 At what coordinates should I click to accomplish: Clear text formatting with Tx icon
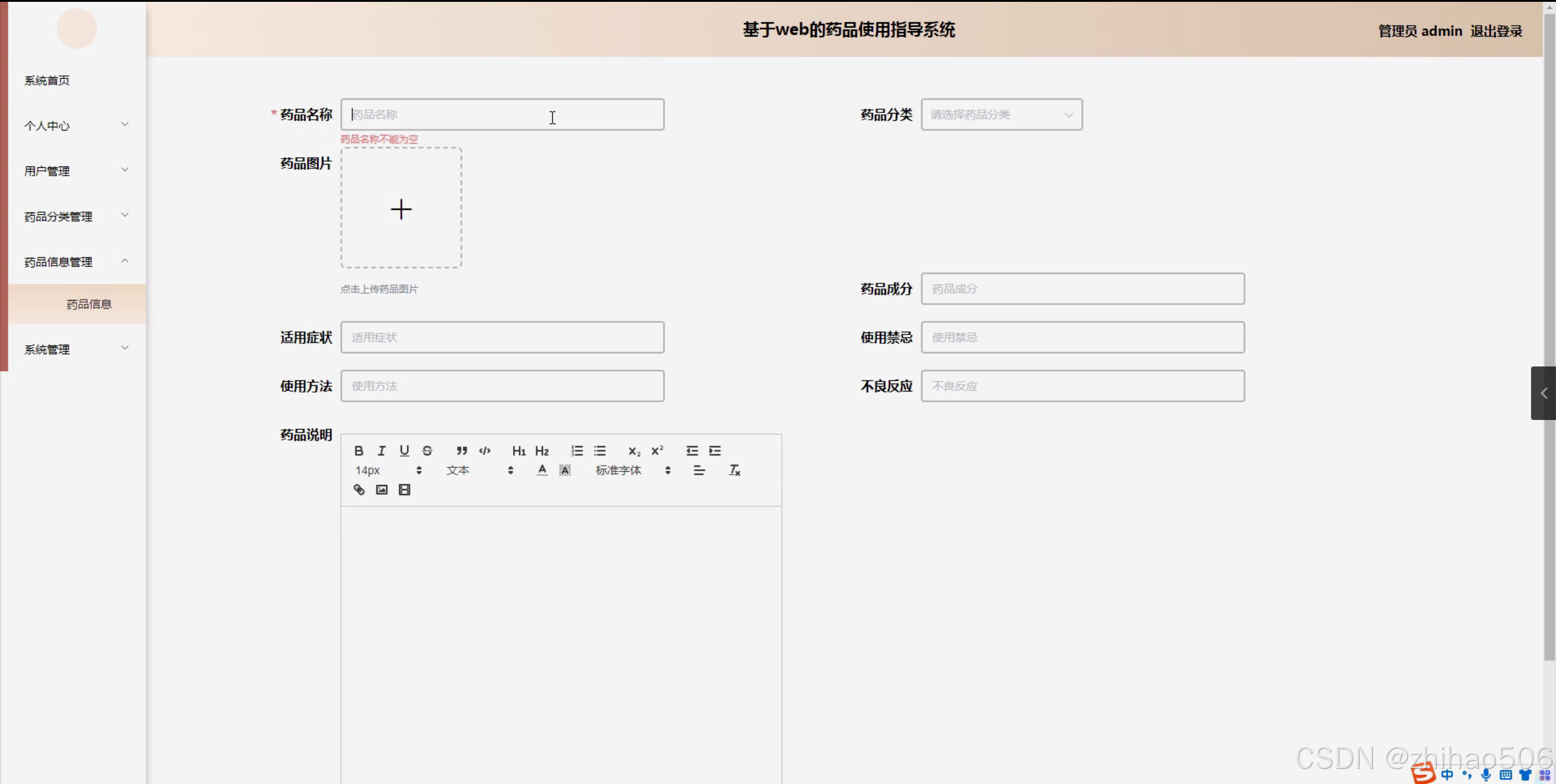pos(735,470)
